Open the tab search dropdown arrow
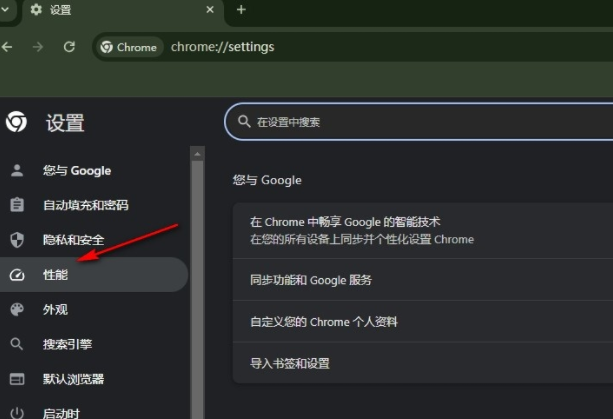 [5, 9]
